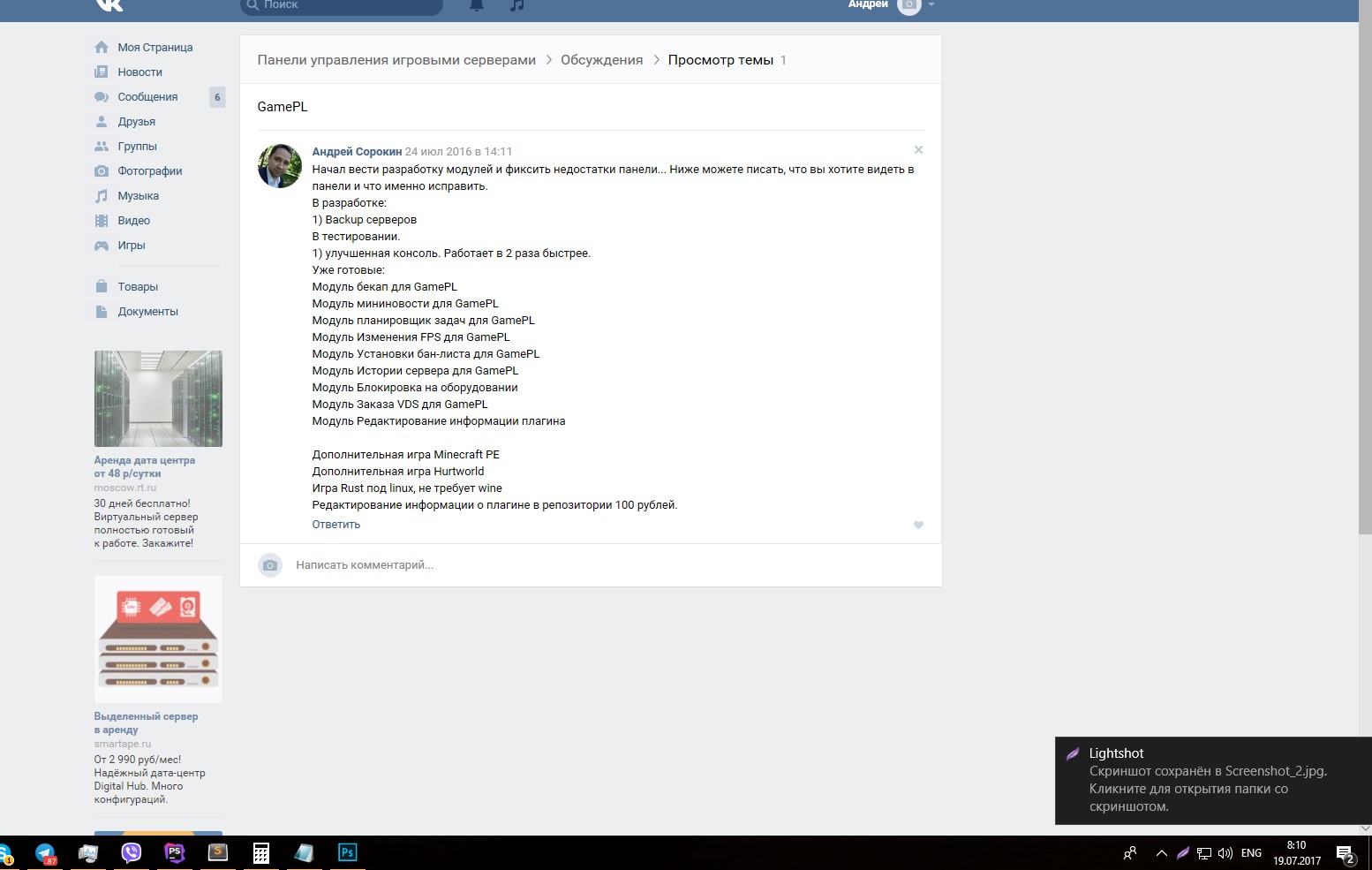Click the person icon beside Друзья

pos(102,122)
